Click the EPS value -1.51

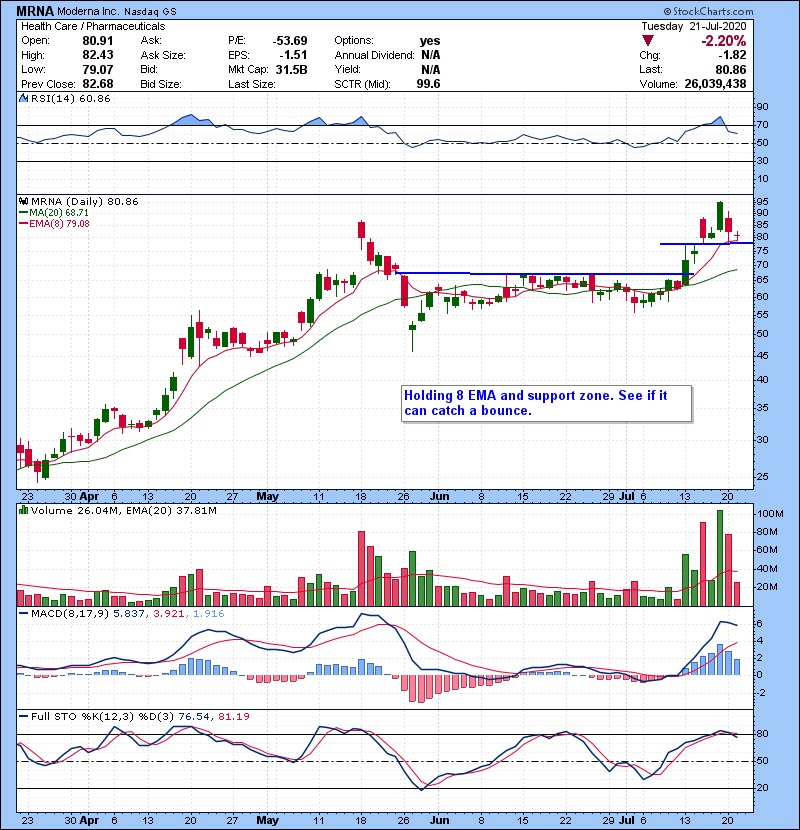293,55
